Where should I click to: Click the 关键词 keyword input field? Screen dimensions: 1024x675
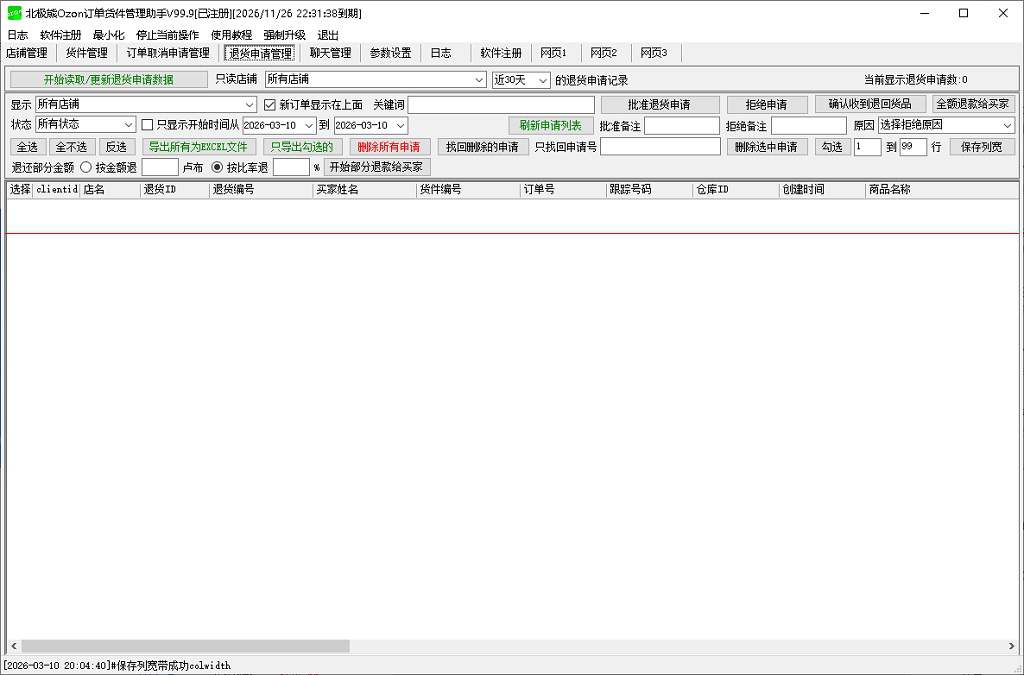point(500,105)
